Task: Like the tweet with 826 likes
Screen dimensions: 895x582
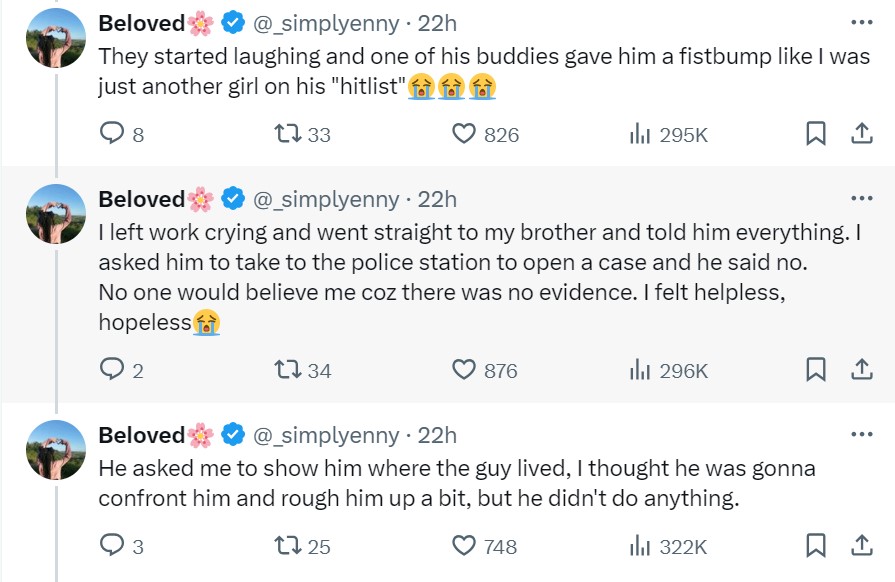Action: [x=463, y=134]
